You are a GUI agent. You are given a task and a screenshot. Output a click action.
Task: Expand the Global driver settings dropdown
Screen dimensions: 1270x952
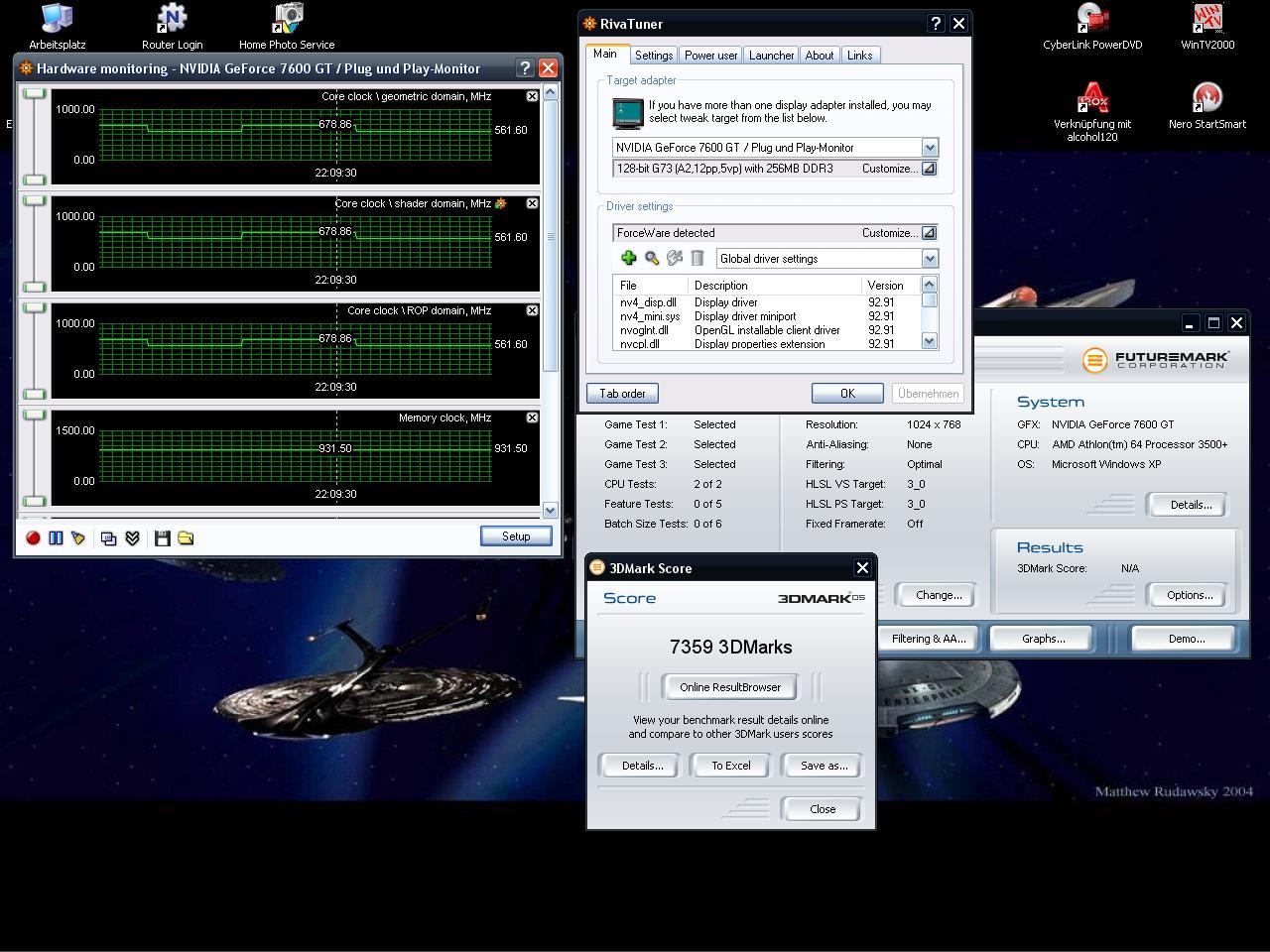[x=930, y=259]
